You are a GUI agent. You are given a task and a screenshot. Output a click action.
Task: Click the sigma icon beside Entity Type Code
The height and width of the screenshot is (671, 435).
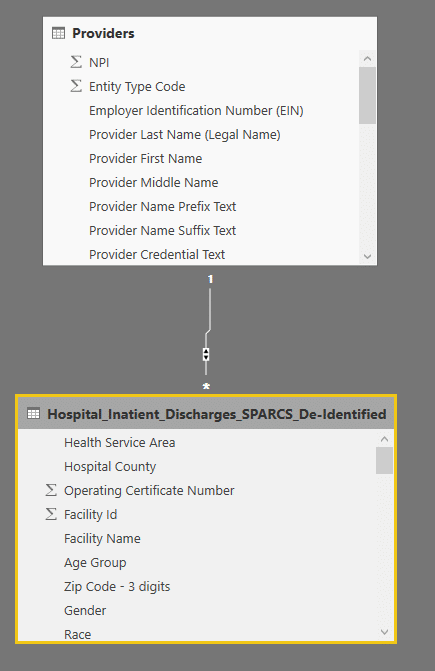76,86
